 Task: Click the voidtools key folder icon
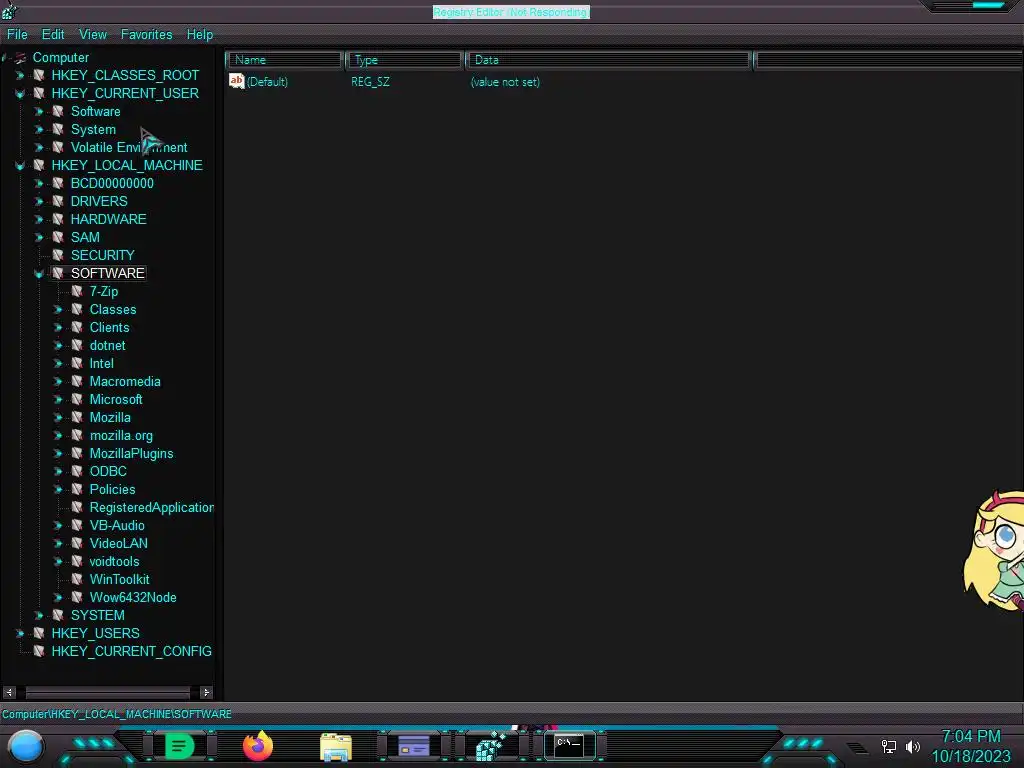tap(77, 562)
